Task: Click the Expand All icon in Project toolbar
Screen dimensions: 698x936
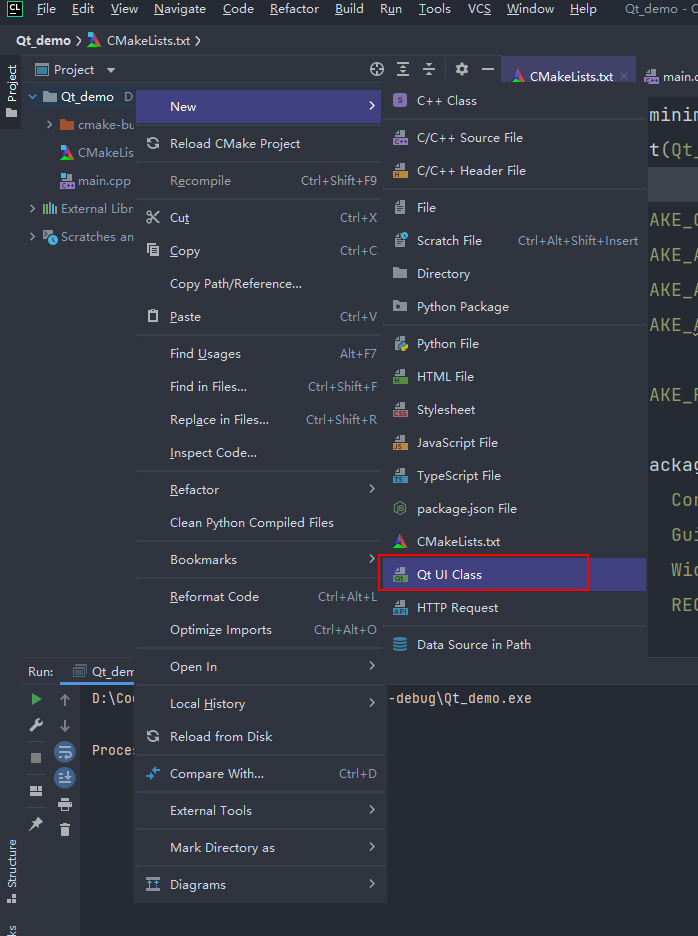Action: [403, 69]
